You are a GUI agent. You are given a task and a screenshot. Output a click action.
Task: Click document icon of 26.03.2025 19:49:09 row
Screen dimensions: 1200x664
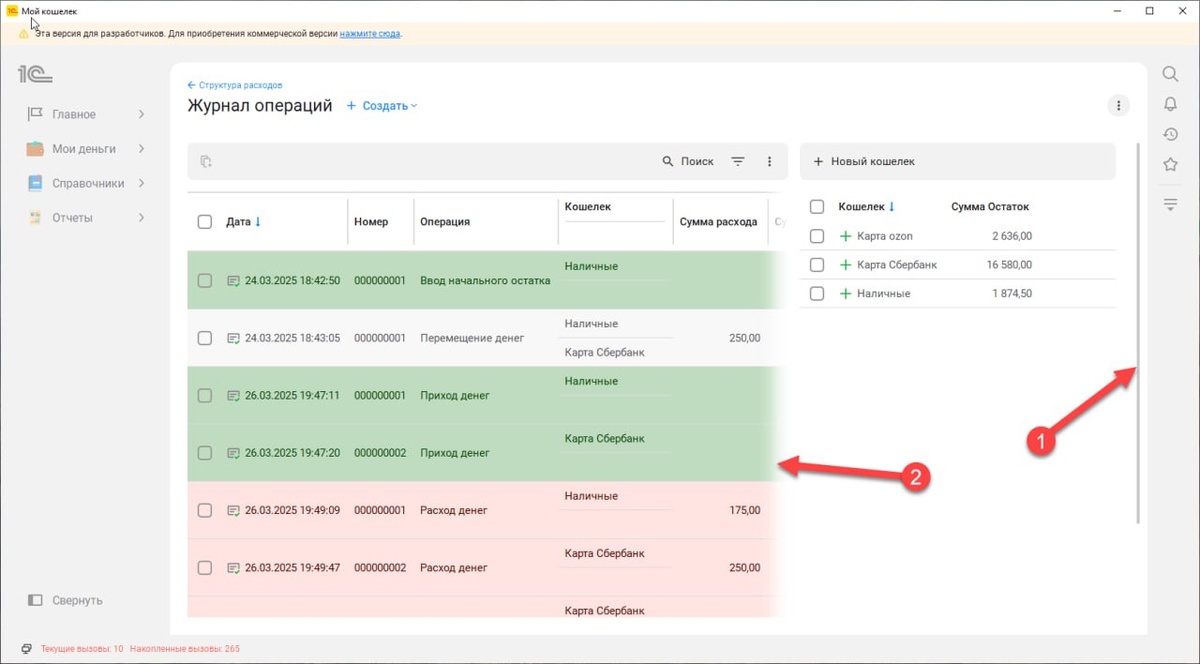click(x=234, y=511)
